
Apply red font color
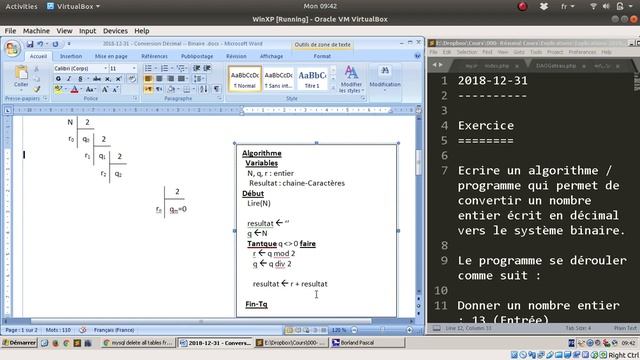(x=74, y=89)
